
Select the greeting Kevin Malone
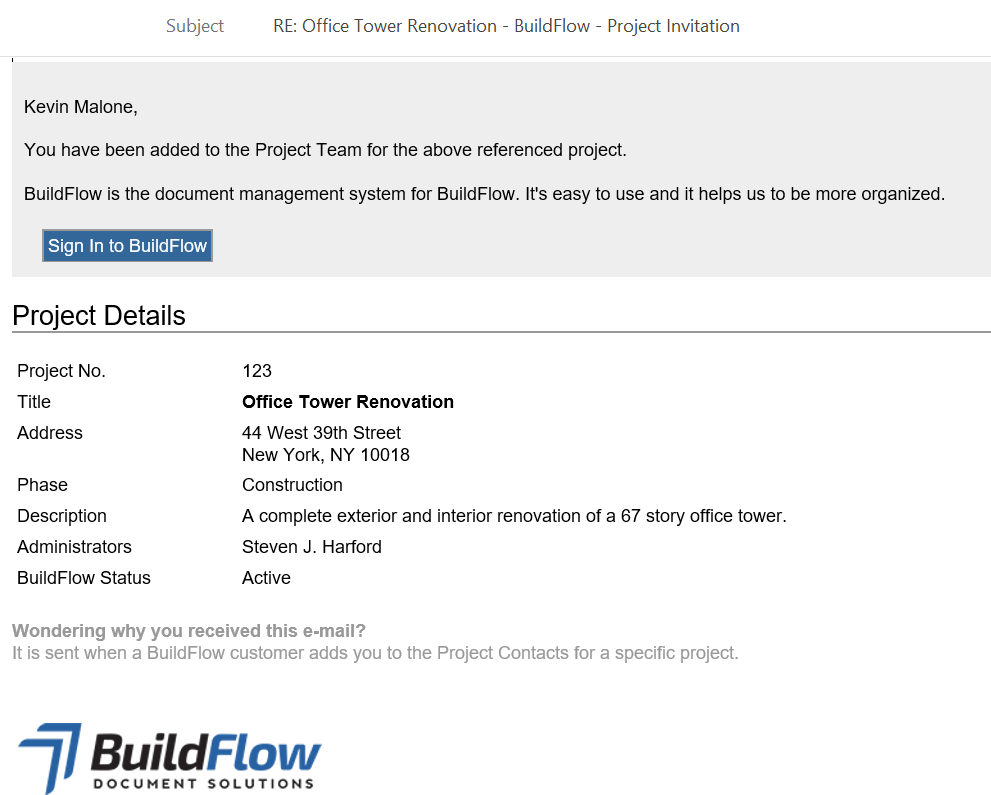pos(80,106)
